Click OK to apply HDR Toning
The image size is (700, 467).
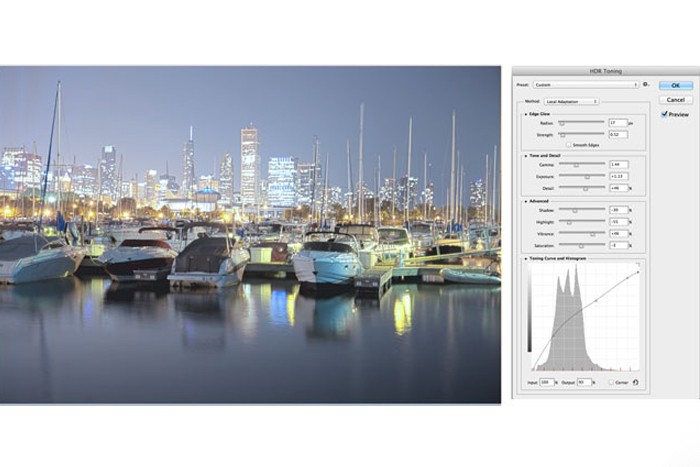675,86
